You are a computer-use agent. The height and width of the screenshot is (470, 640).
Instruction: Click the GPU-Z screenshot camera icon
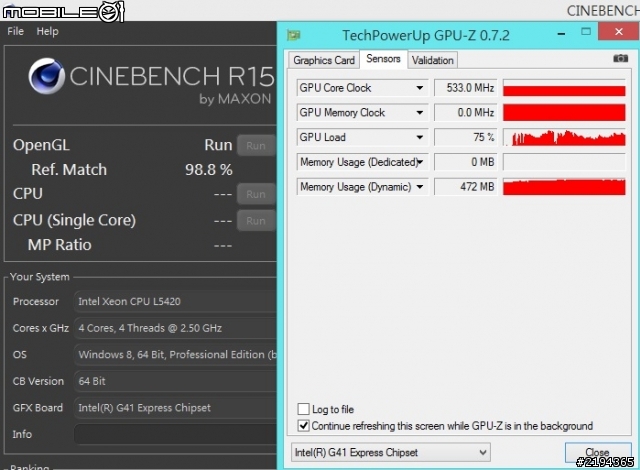(620, 58)
